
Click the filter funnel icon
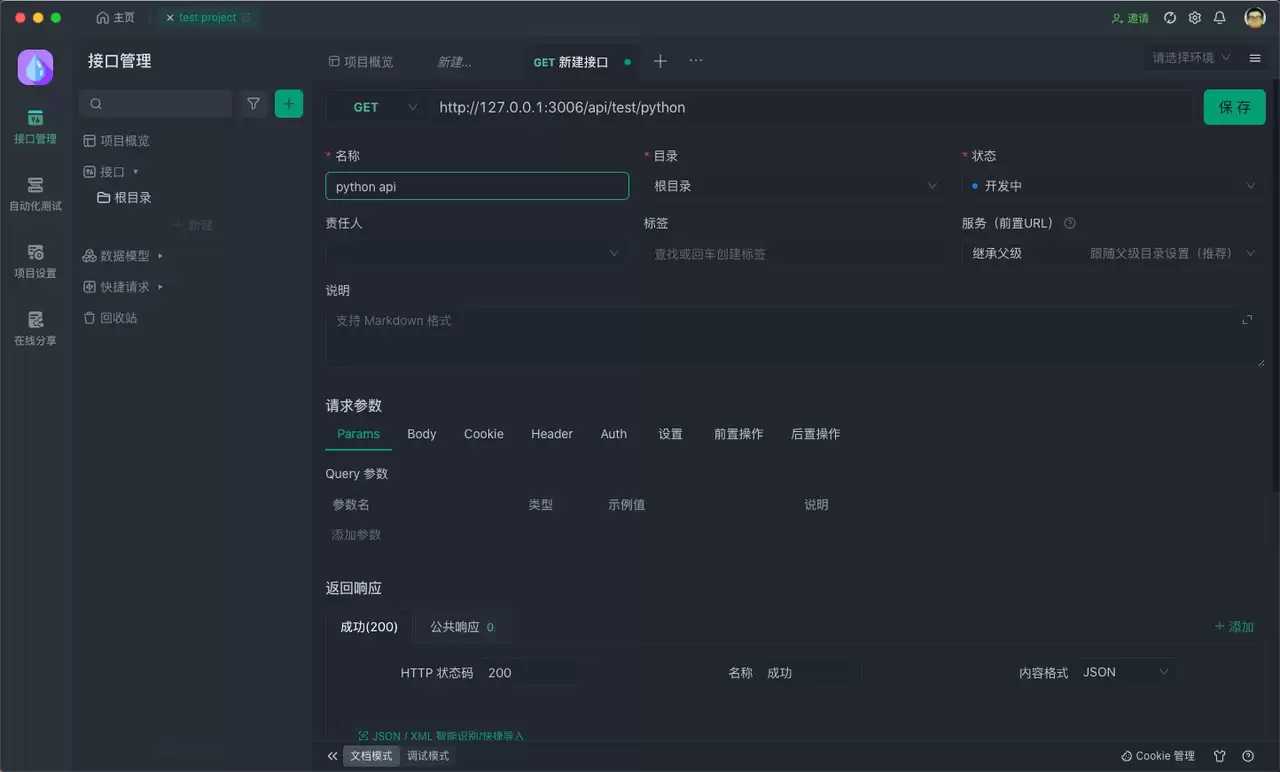coord(253,103)
